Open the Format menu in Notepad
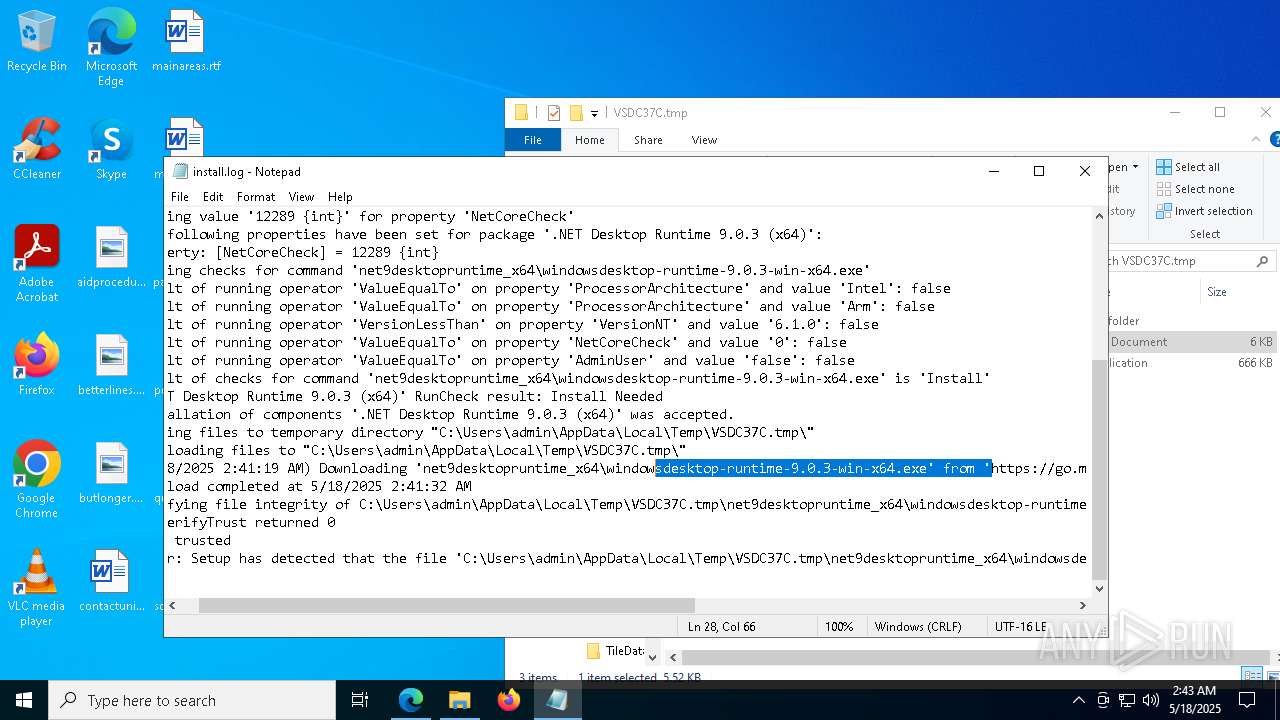 click(256, 197)
